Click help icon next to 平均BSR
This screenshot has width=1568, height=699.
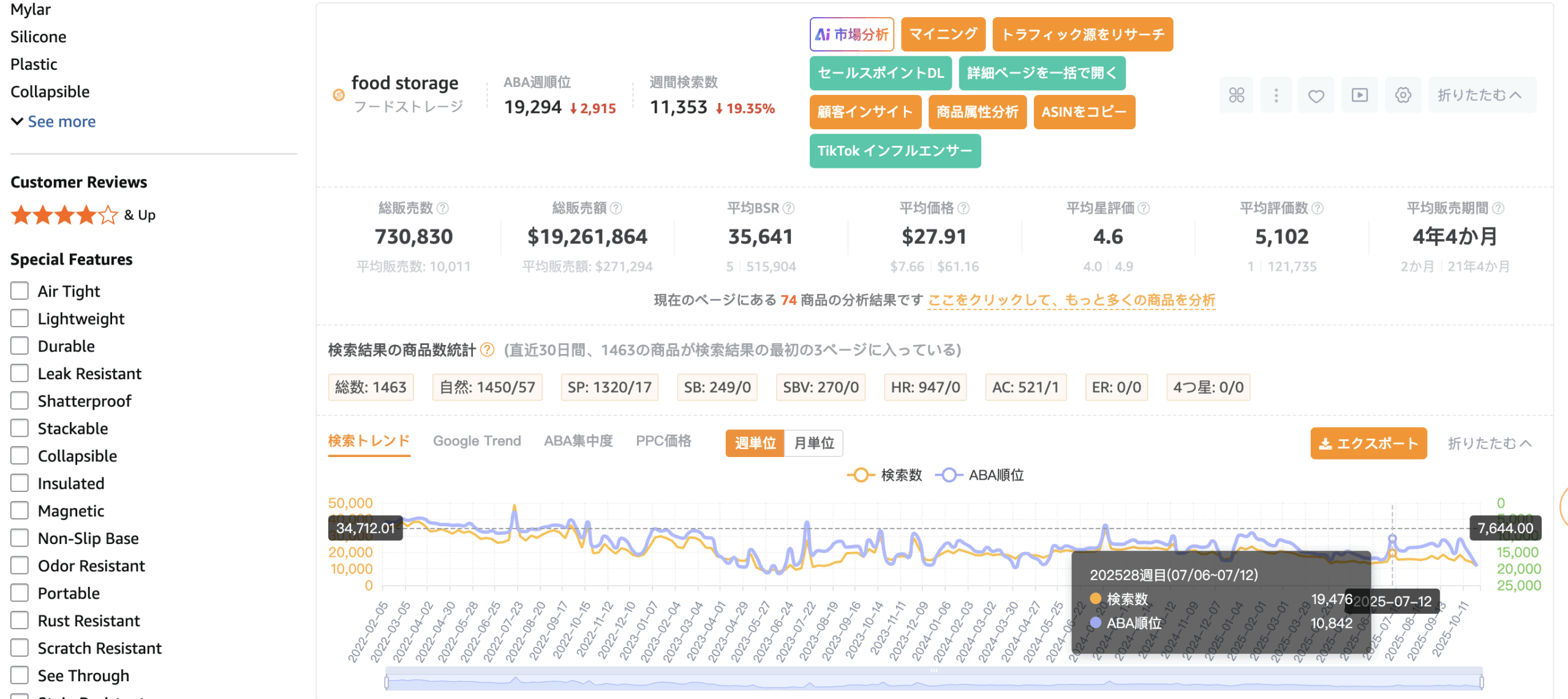(789, 208)
